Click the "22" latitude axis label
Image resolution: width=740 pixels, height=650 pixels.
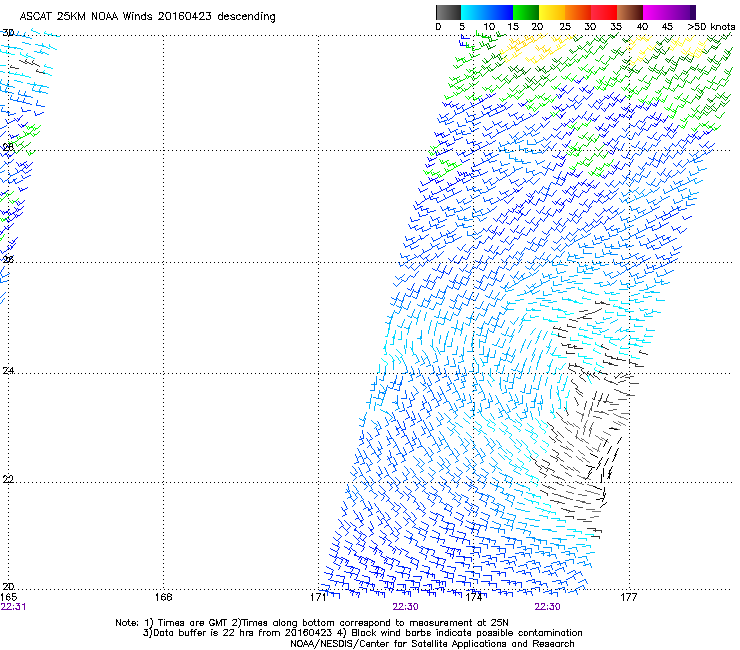click(8, 479)
